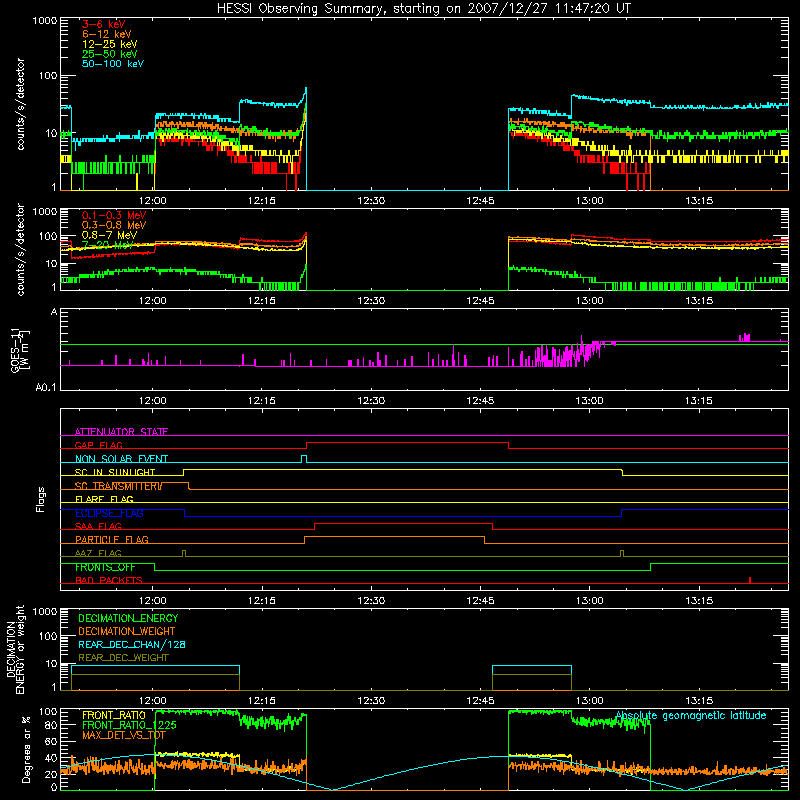
Task: Click the blue ECLIPSE_FLAG label
Action: point(109,513)
